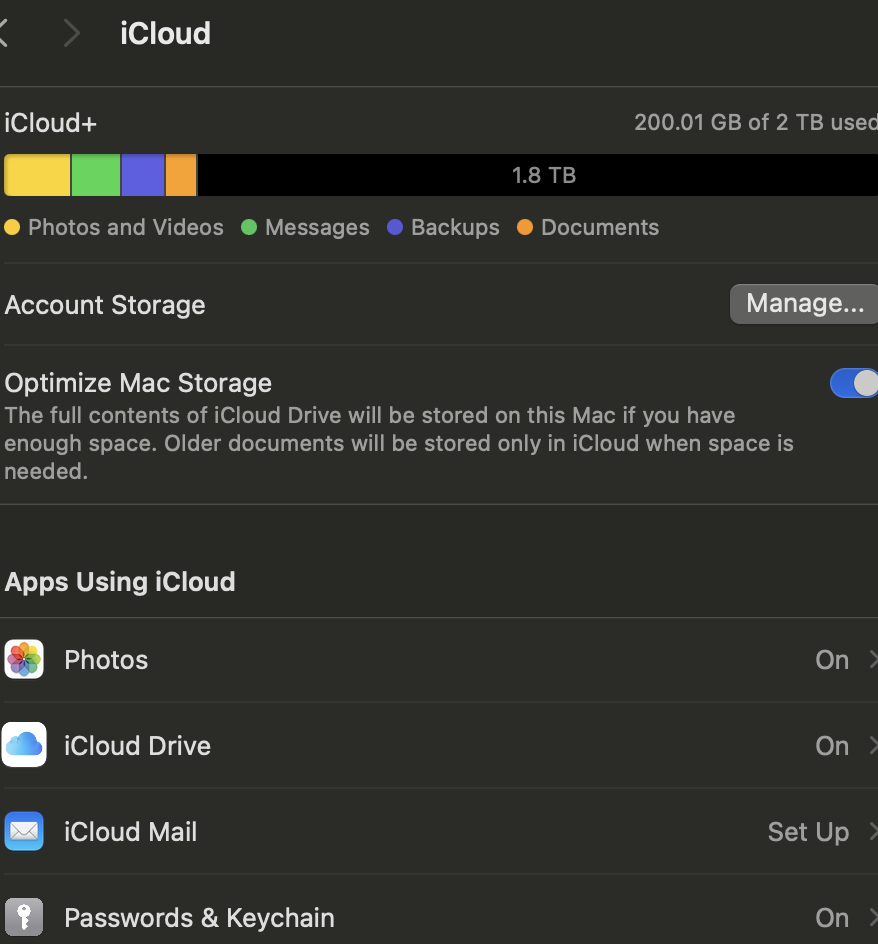Click the Documents legend label
878x944 pixels.
(x=600, y=227)
